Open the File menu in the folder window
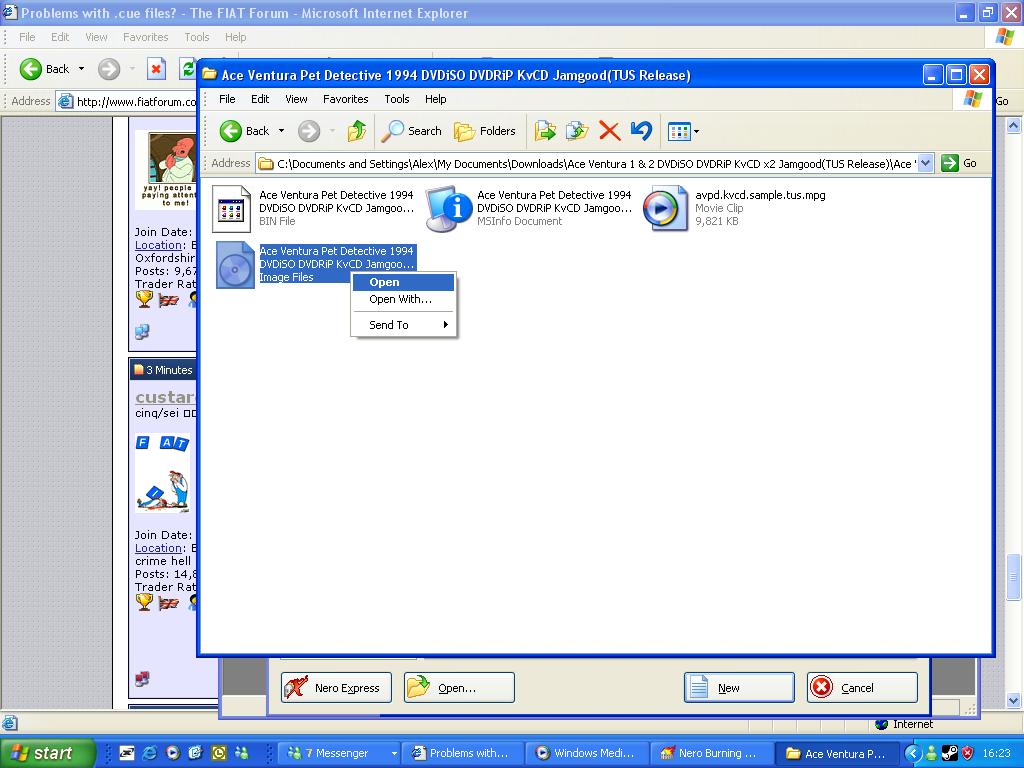Screen dimensions: 1024x768 pos(227,99)
